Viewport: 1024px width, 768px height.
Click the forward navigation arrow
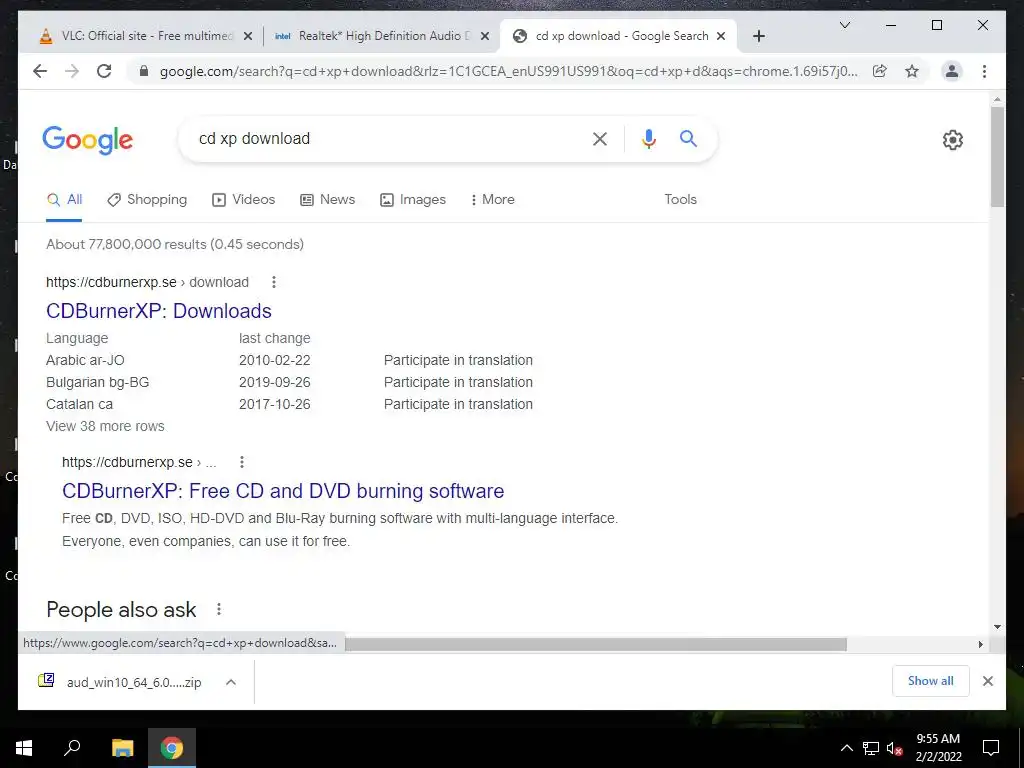pyautogui.click(x=72, y=71)
